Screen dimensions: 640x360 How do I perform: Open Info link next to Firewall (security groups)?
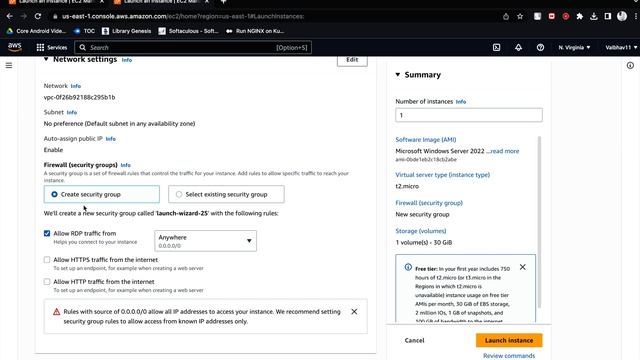[126, 165]
